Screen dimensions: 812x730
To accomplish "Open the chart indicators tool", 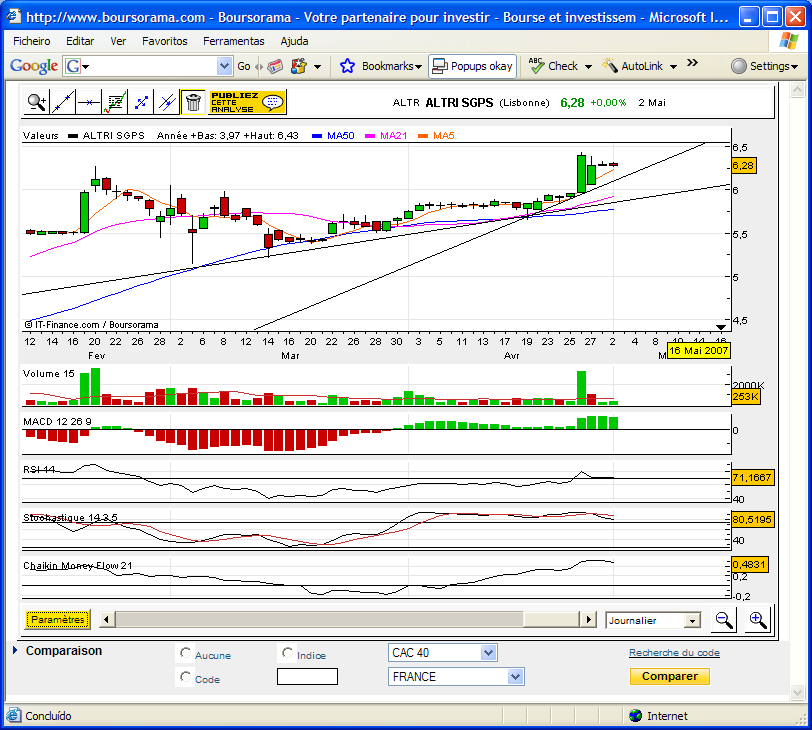I will [115, 102].
